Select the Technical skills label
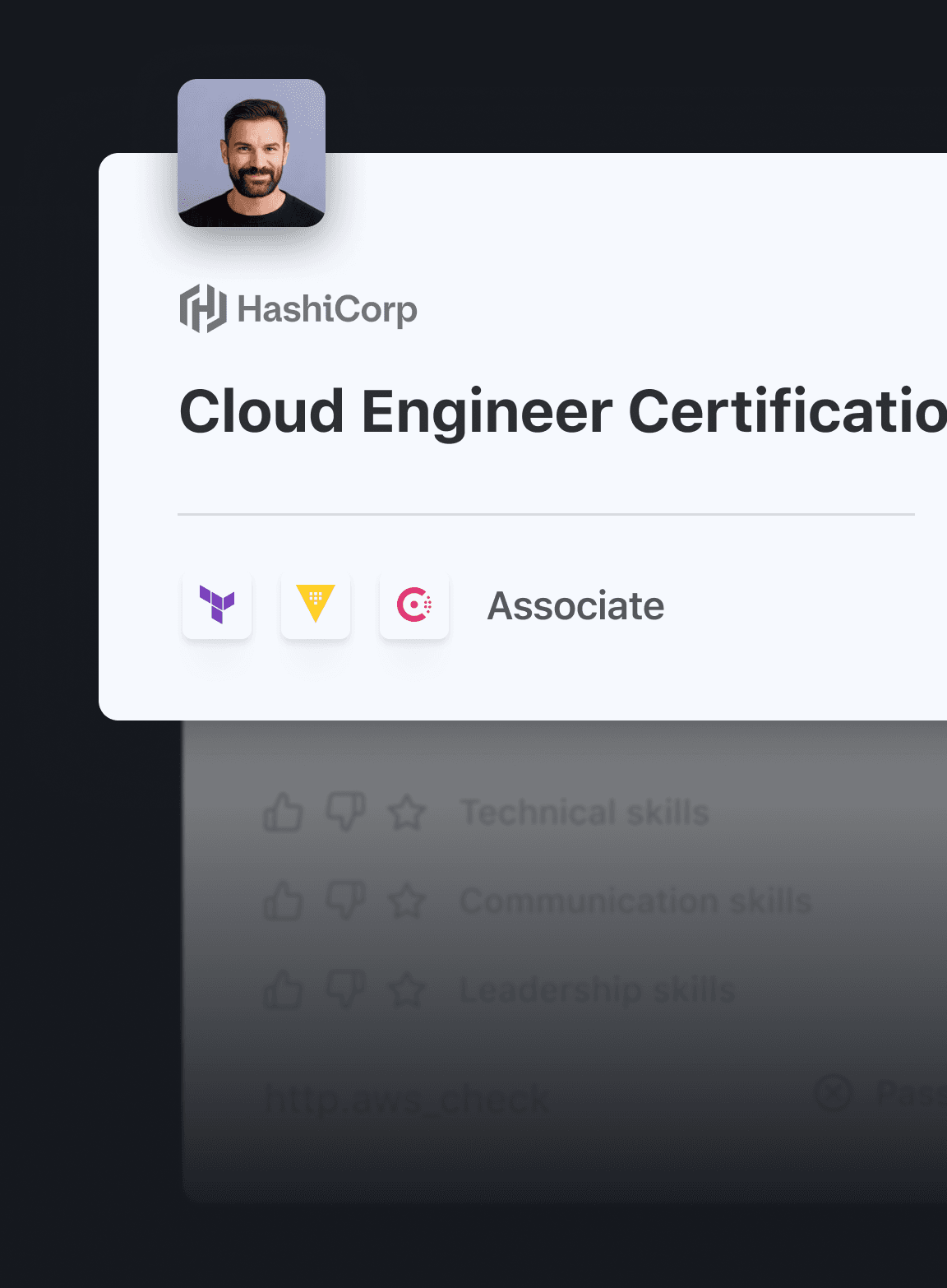Image resolution: width=947 pixels, height=1288 pixels. pos(584,813)
